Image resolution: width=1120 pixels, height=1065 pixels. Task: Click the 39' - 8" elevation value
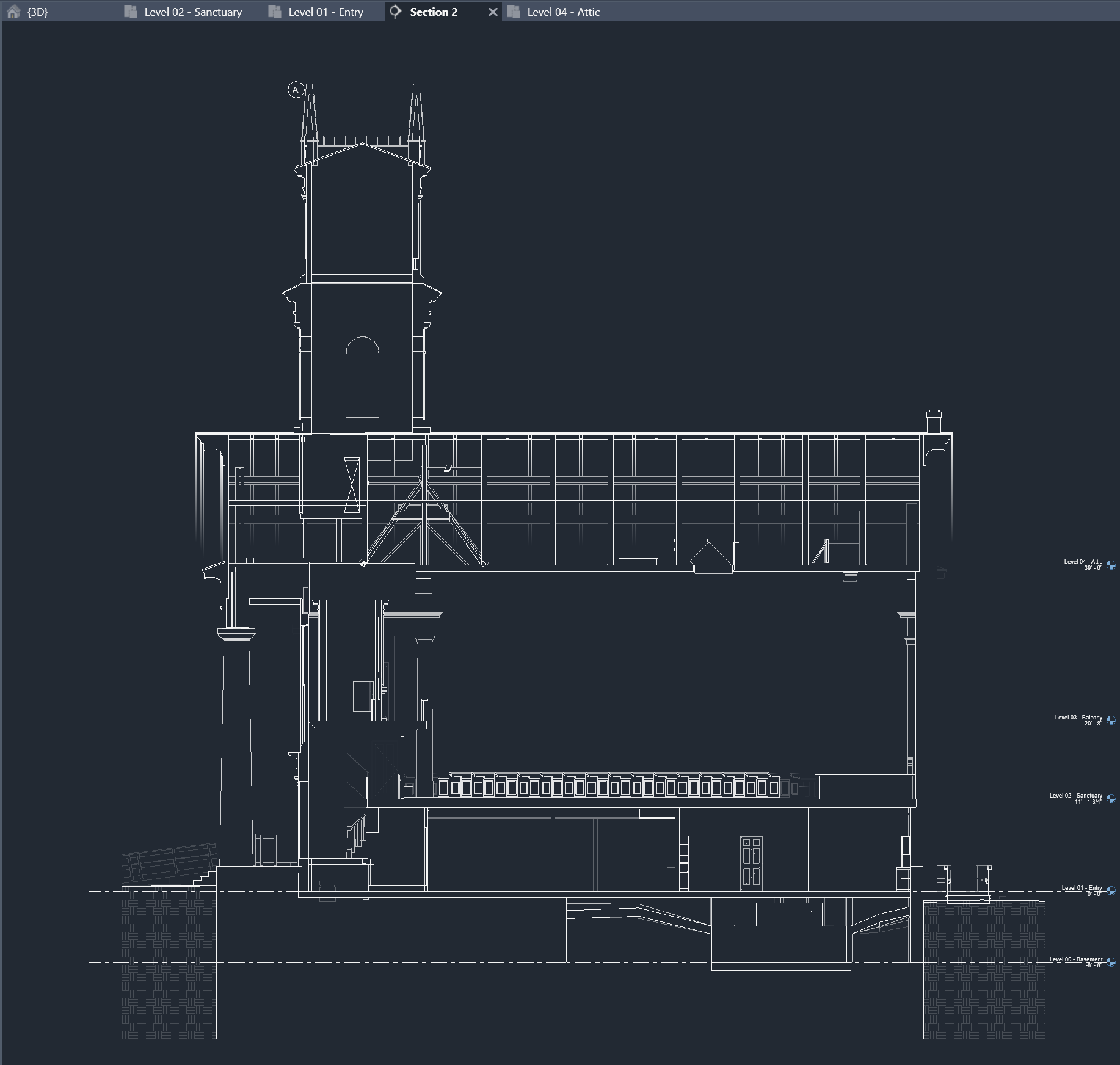click(1093, 568)
